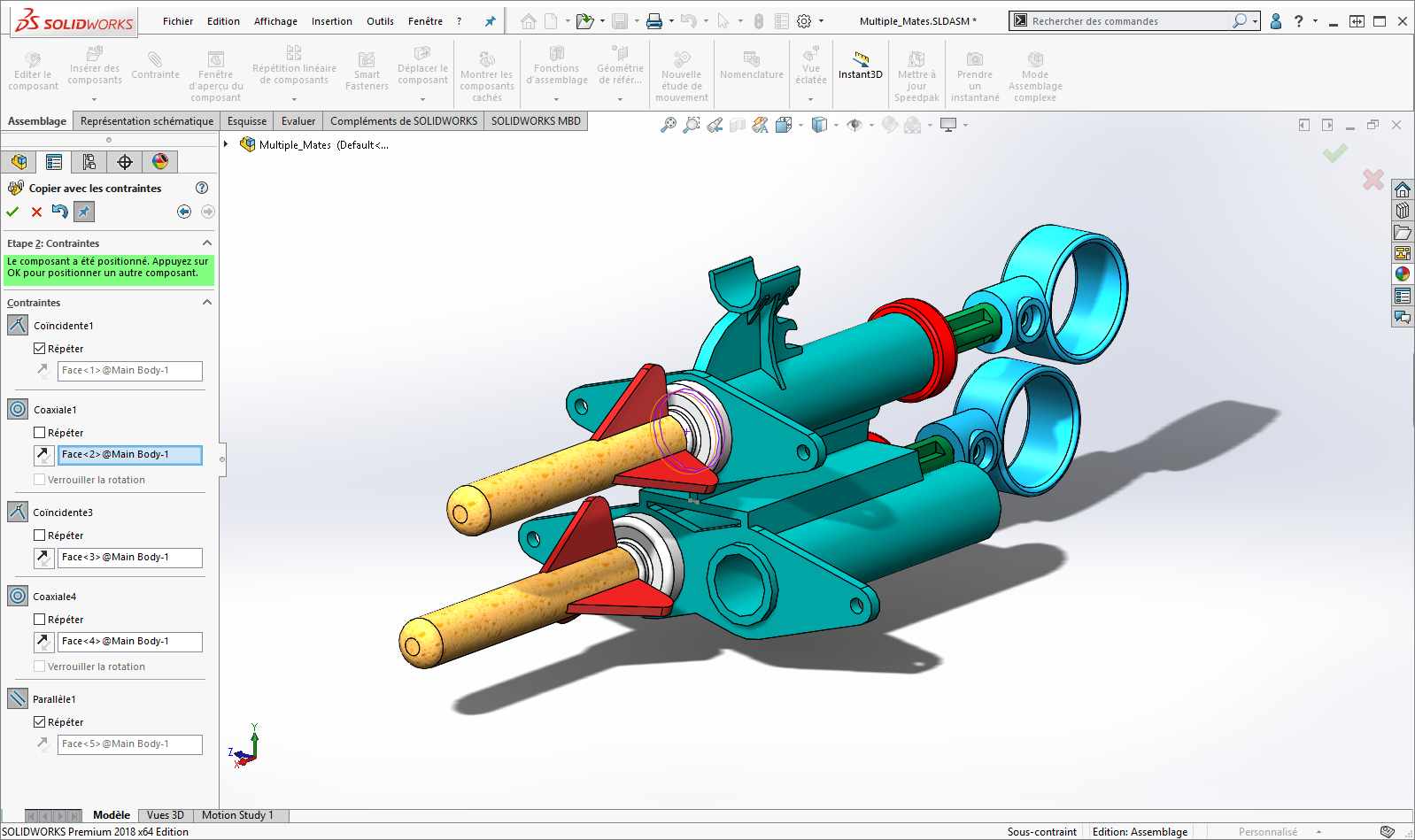Click the Coaxiale1 mate icon
The width and height of the screenshot is (1415, 840).
coord(18,409)
